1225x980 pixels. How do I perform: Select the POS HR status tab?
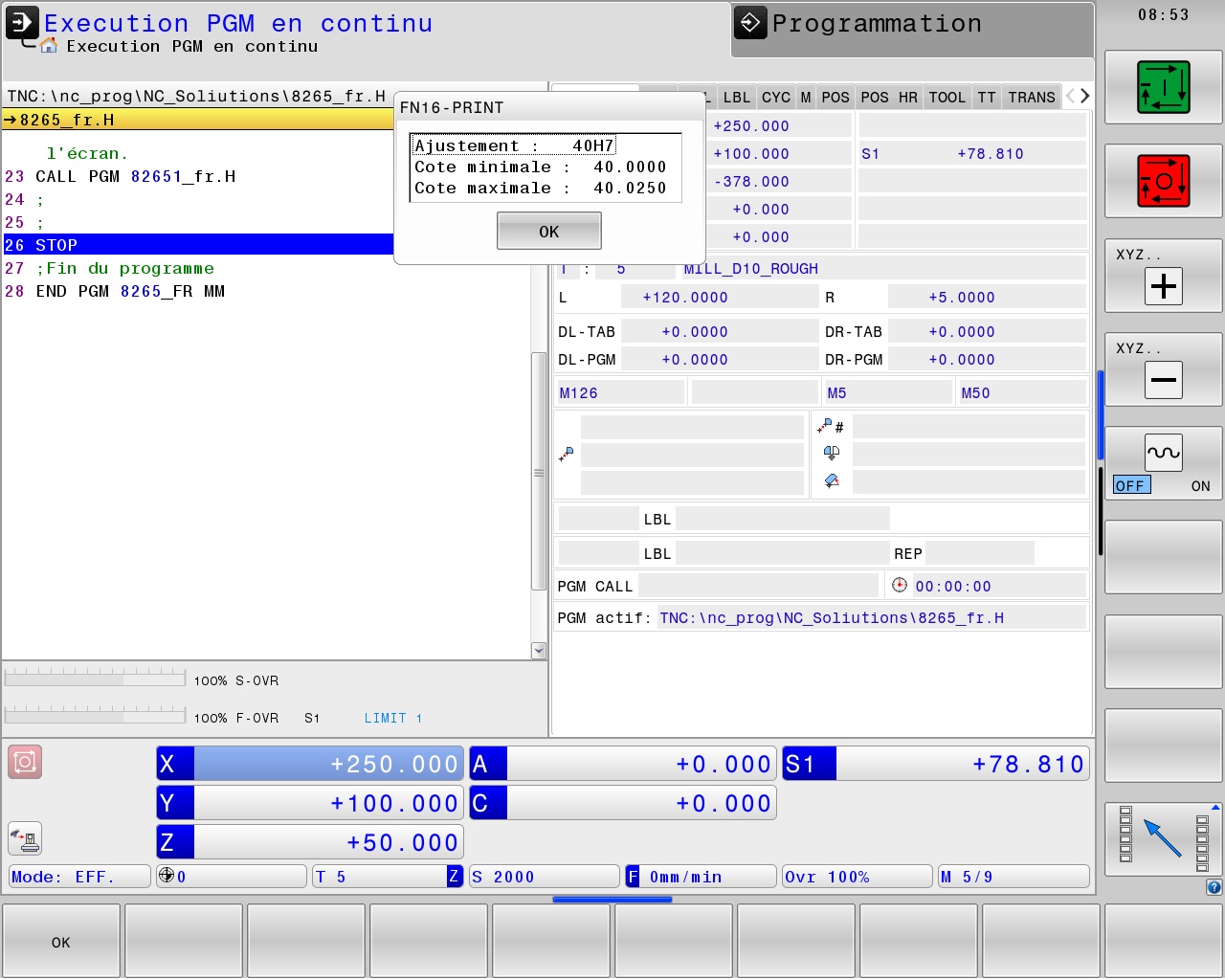click(x=889, y=97)
